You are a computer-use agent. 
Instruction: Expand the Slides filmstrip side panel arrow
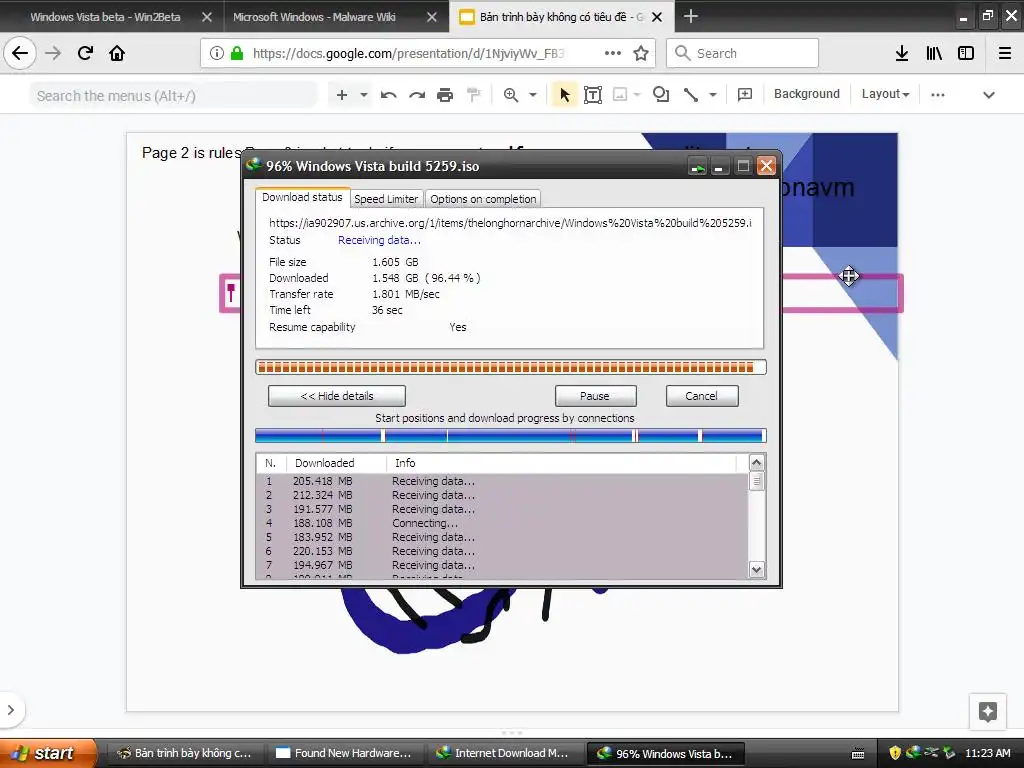point(11,710)
